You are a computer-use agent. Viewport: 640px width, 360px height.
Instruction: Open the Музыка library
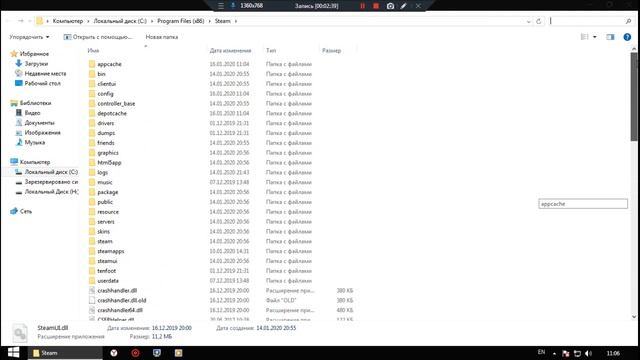(35, 142)
